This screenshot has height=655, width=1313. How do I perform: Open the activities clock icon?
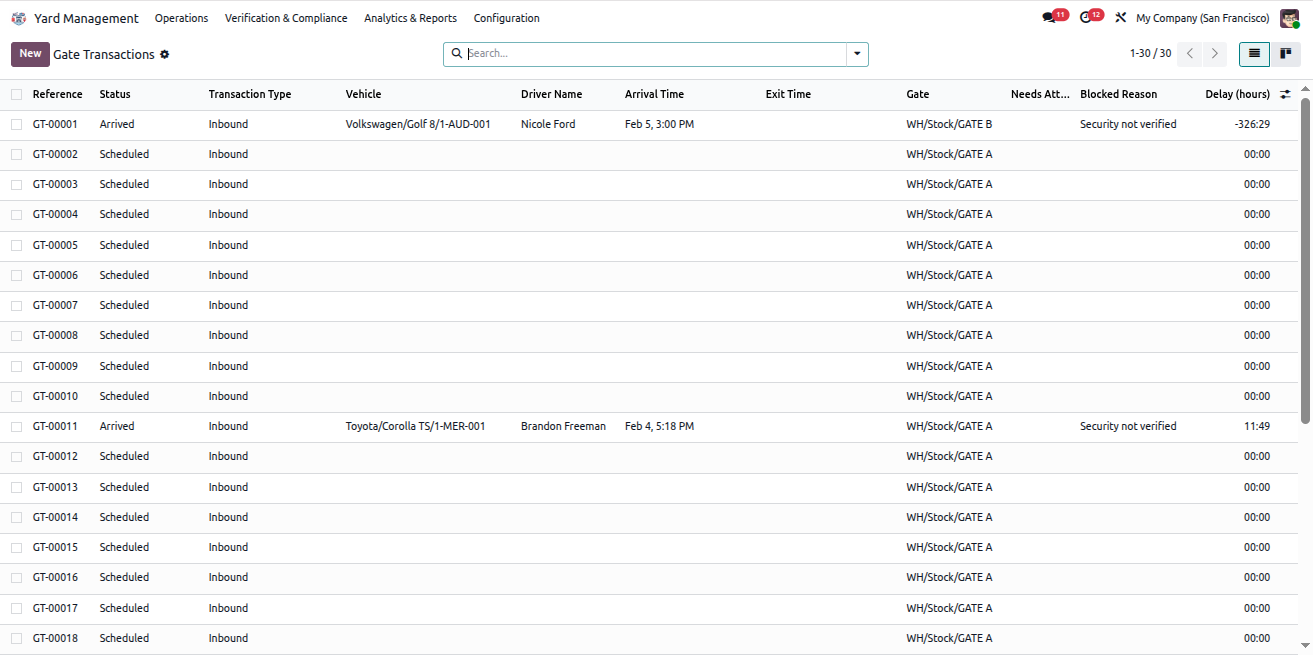[x=1086, y=18]
